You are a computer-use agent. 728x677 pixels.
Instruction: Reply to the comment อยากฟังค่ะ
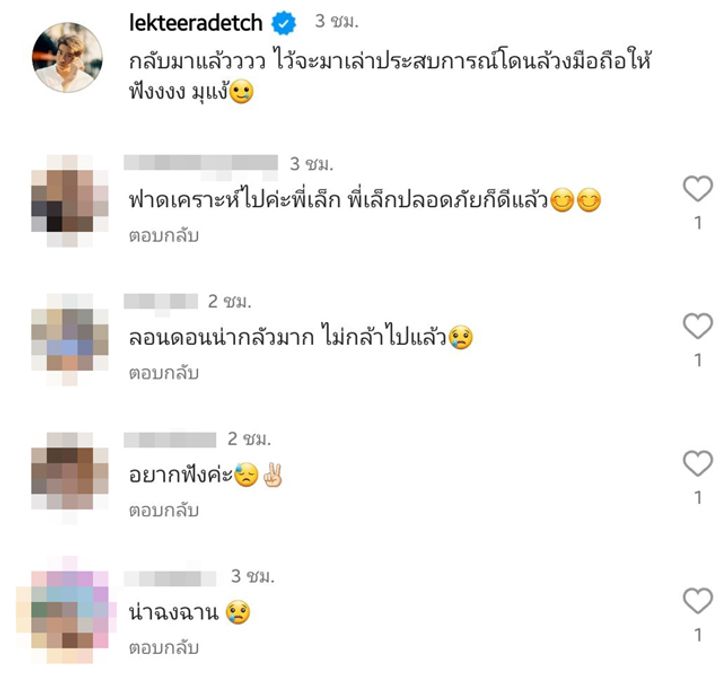(164, 510)
